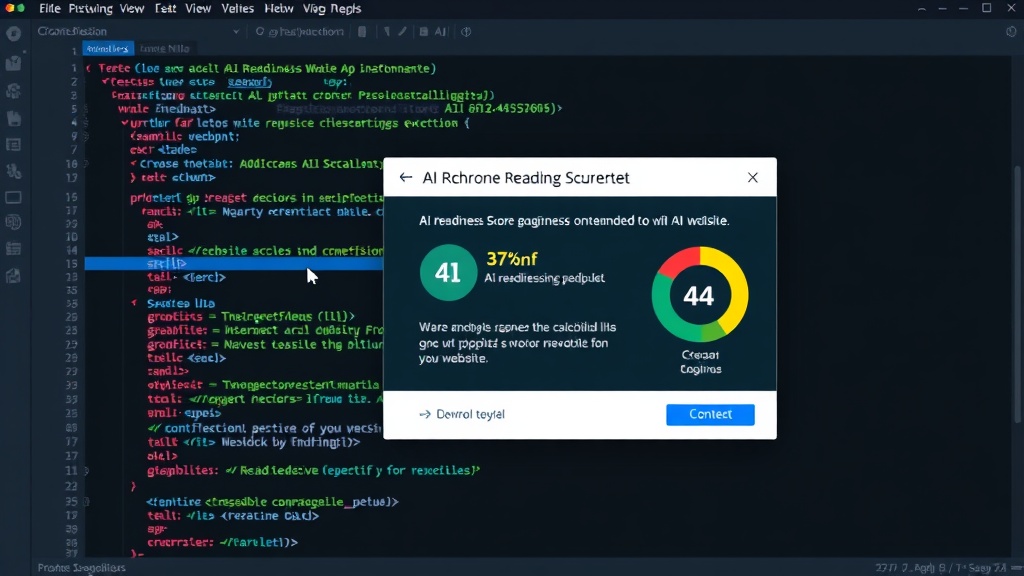Select the highlighted line 15 in editor
This screenshot has height=576, width=1024.
coord(234,263)
